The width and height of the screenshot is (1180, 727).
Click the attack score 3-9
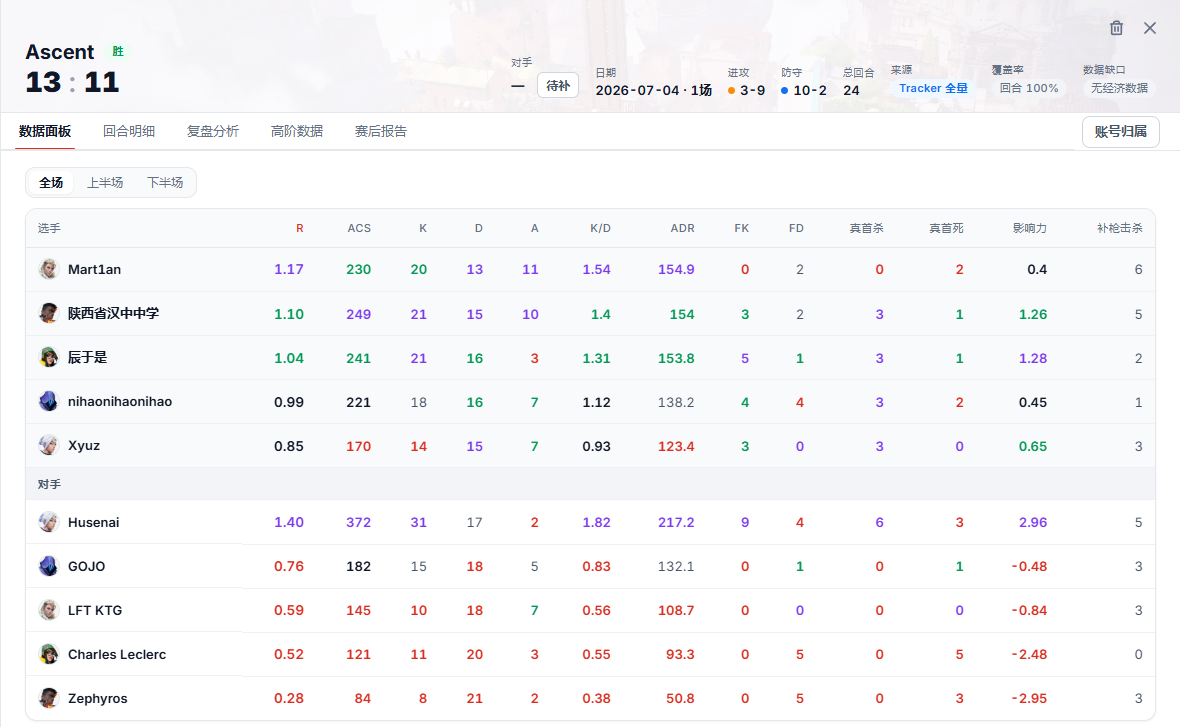(752, 90)
